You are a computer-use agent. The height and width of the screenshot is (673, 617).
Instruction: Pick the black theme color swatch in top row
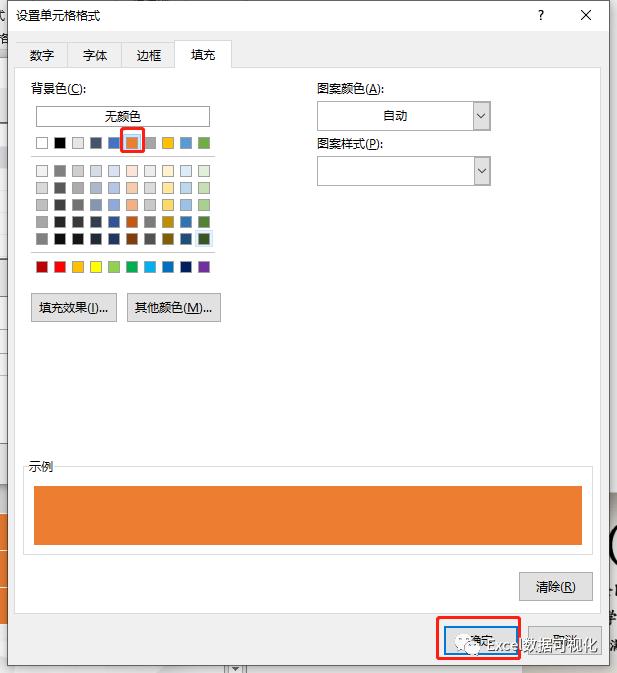pos(60,143)
